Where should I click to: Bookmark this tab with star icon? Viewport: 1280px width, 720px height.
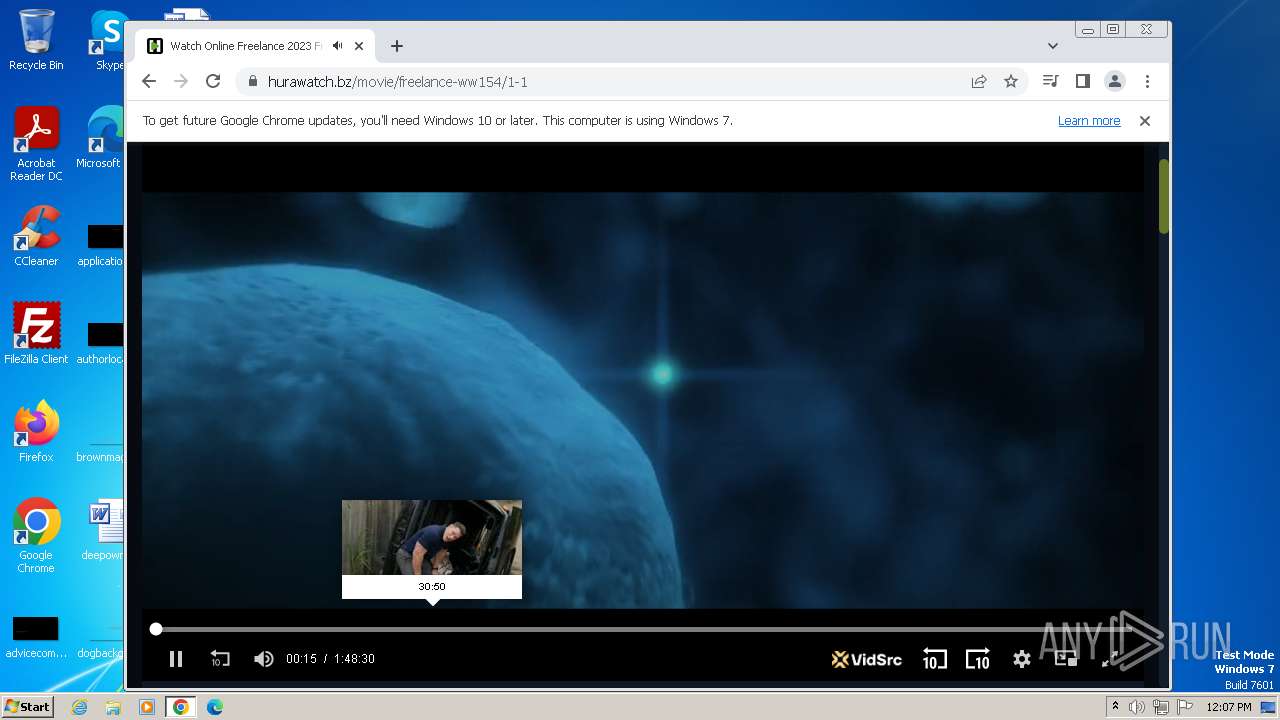[1011, 82]
